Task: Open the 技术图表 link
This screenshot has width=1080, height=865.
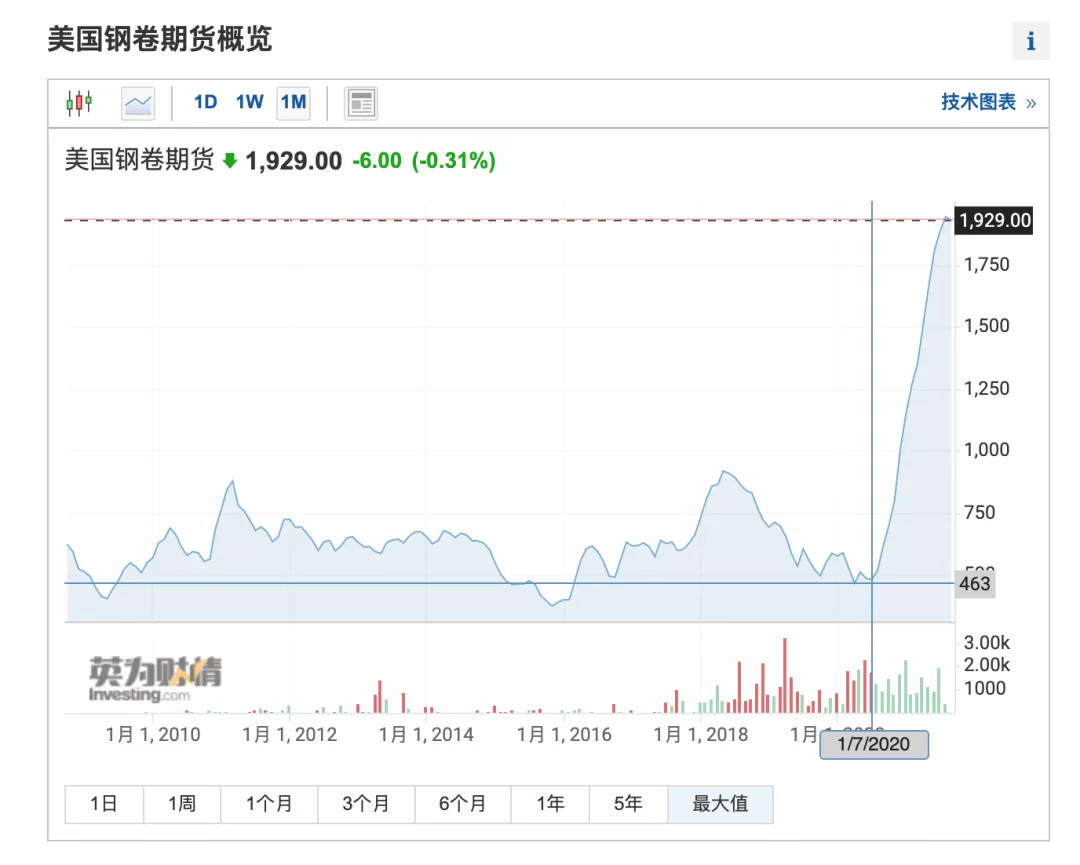Action: tap(978, 102)
